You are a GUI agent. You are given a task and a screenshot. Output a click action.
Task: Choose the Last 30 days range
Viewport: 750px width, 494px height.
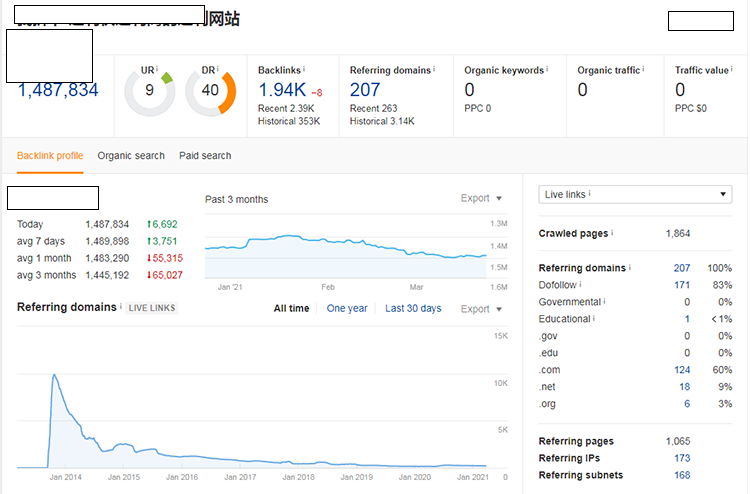coord(413,308)
